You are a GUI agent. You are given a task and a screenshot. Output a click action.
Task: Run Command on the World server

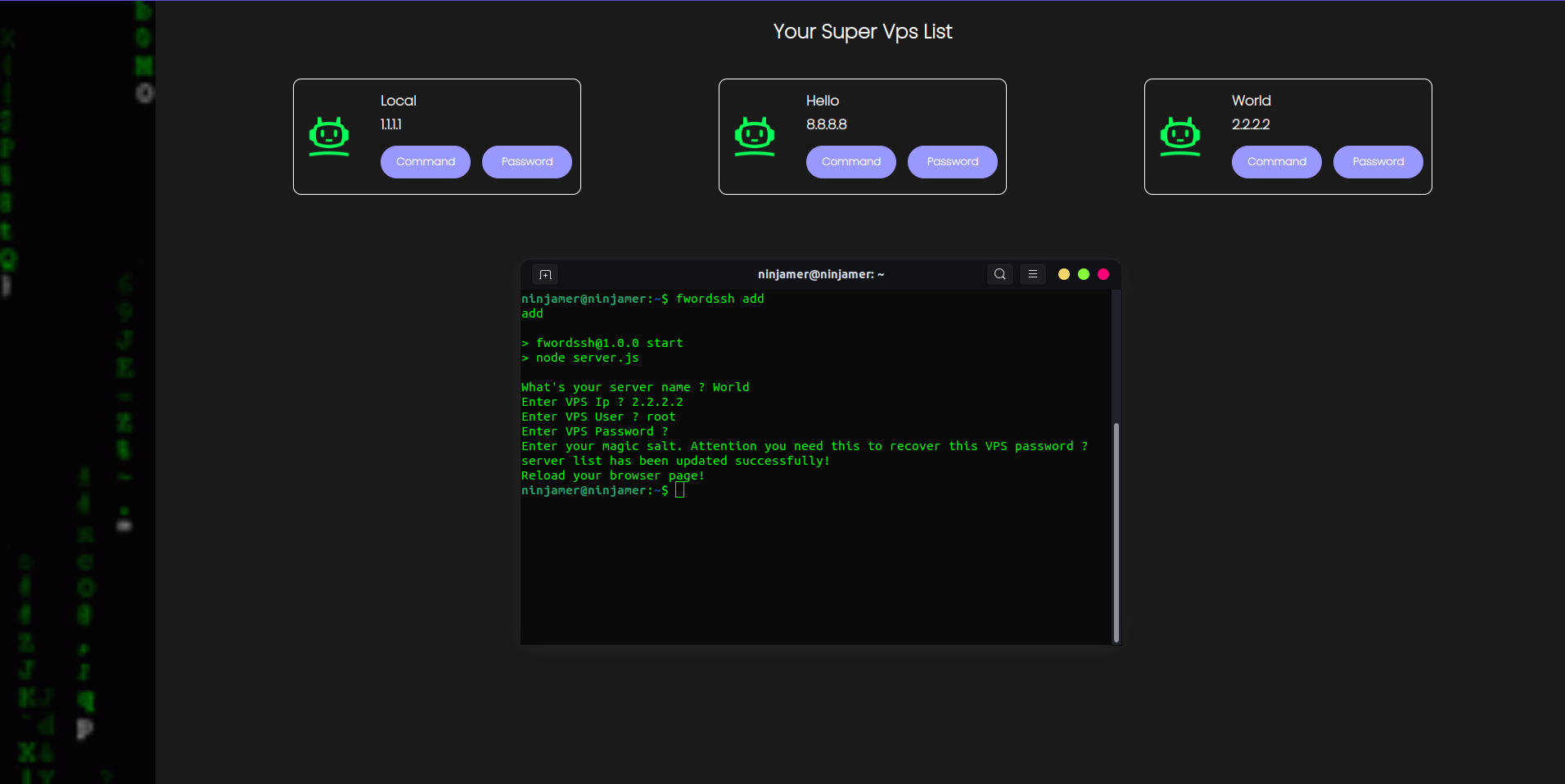[1277, 162]
